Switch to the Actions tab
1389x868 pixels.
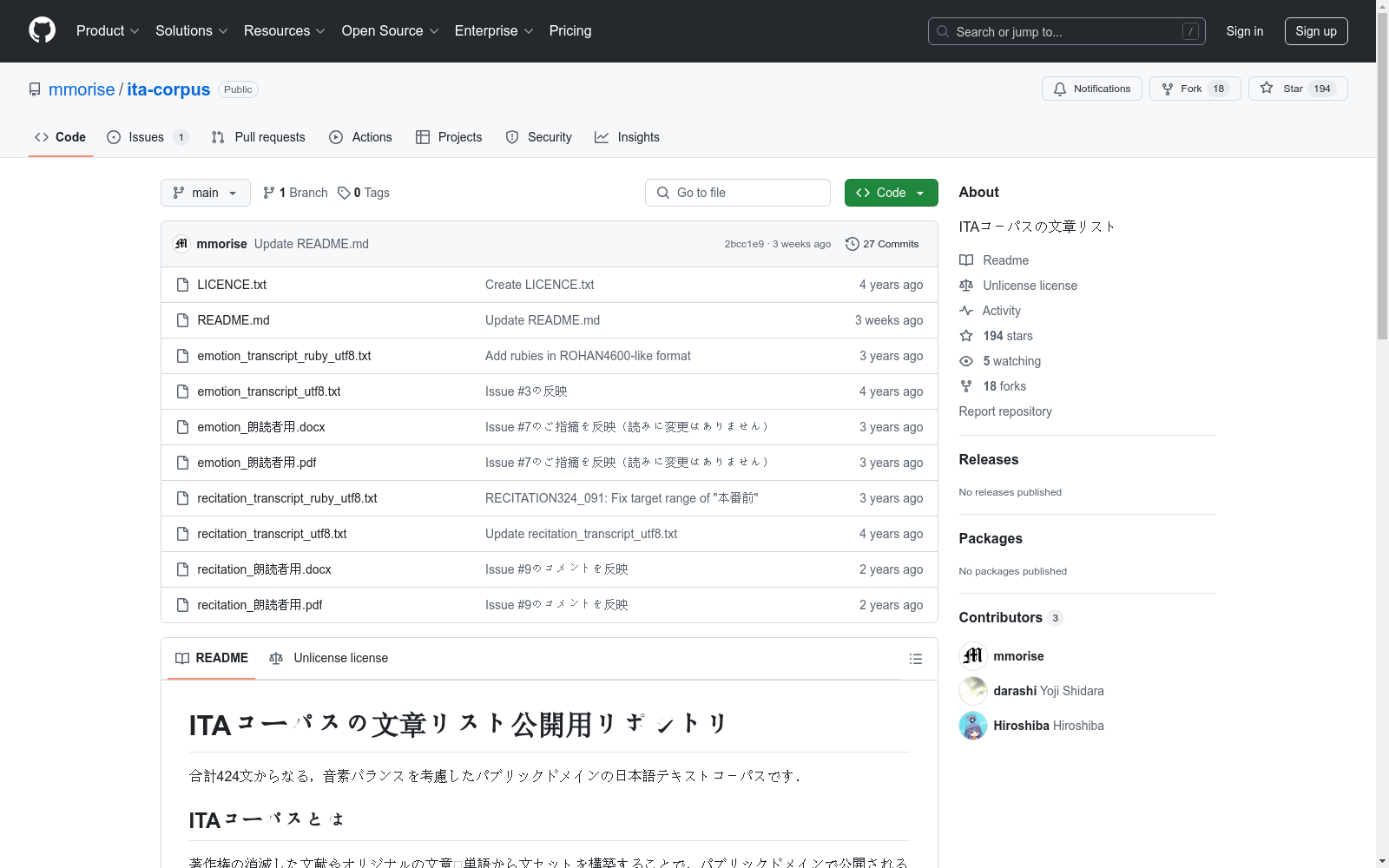point(360,137)
